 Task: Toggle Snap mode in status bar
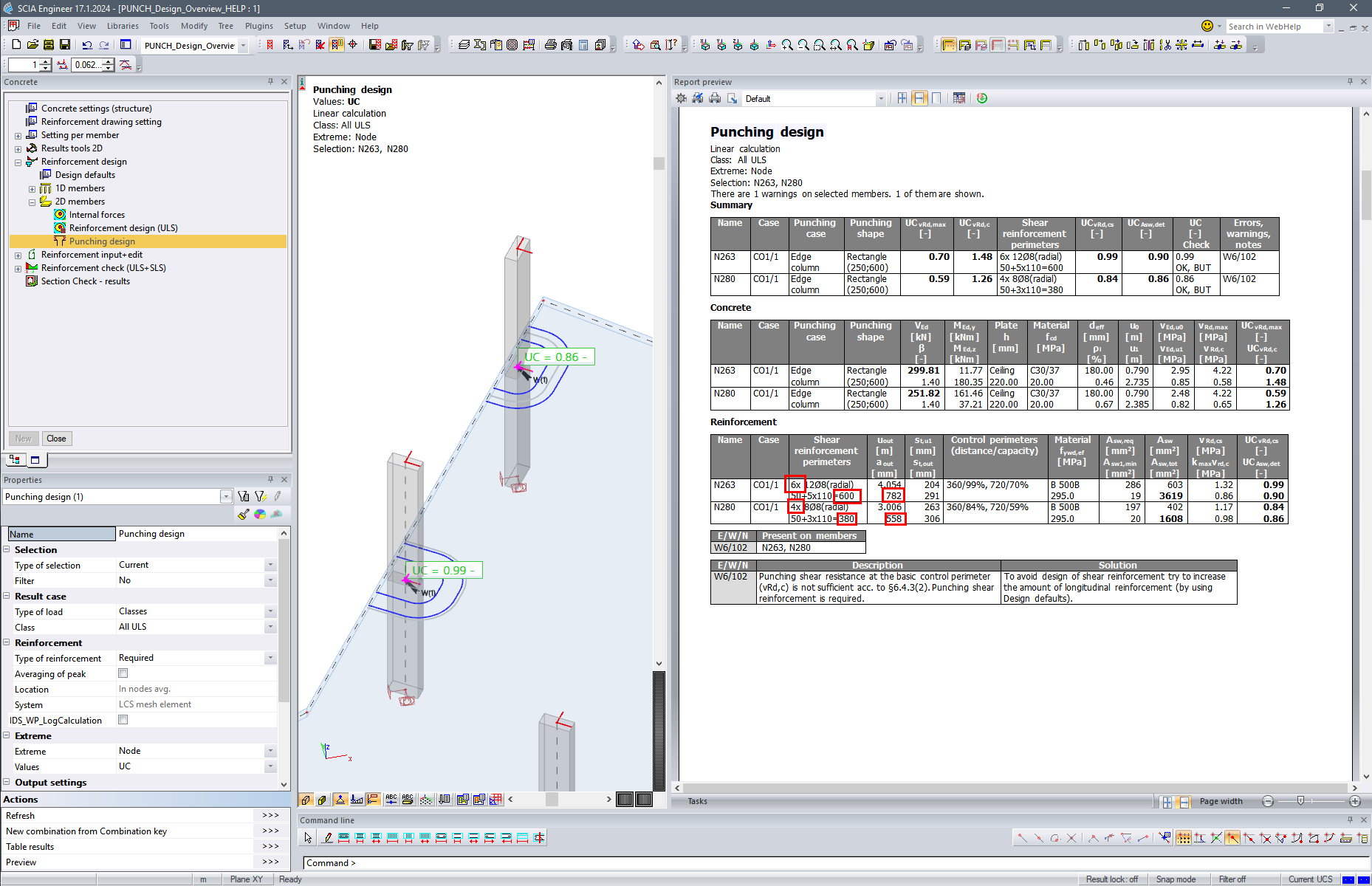(x=1176, y=879)
